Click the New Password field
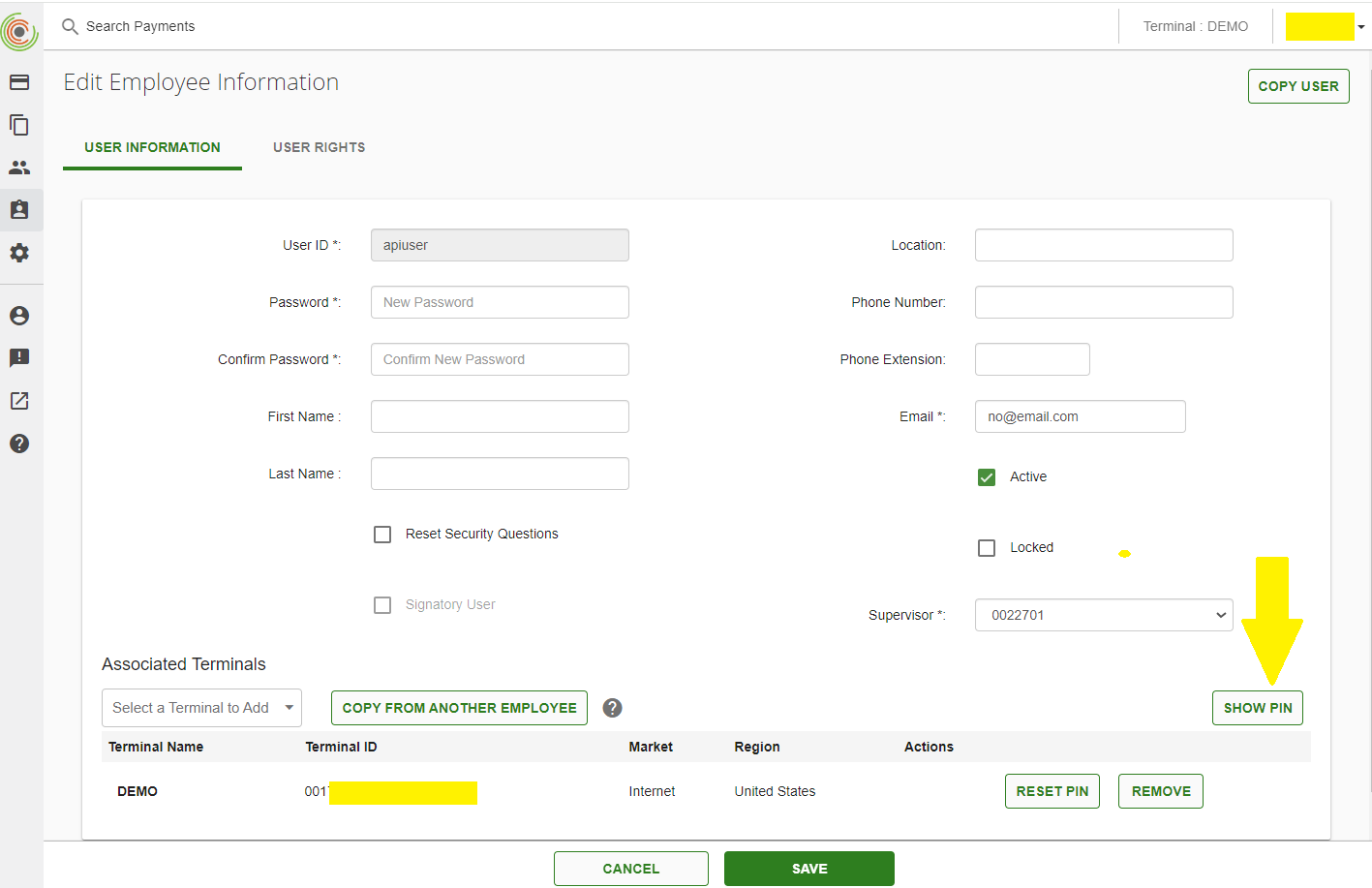1372x888 pixels. [x=500, y=302]
